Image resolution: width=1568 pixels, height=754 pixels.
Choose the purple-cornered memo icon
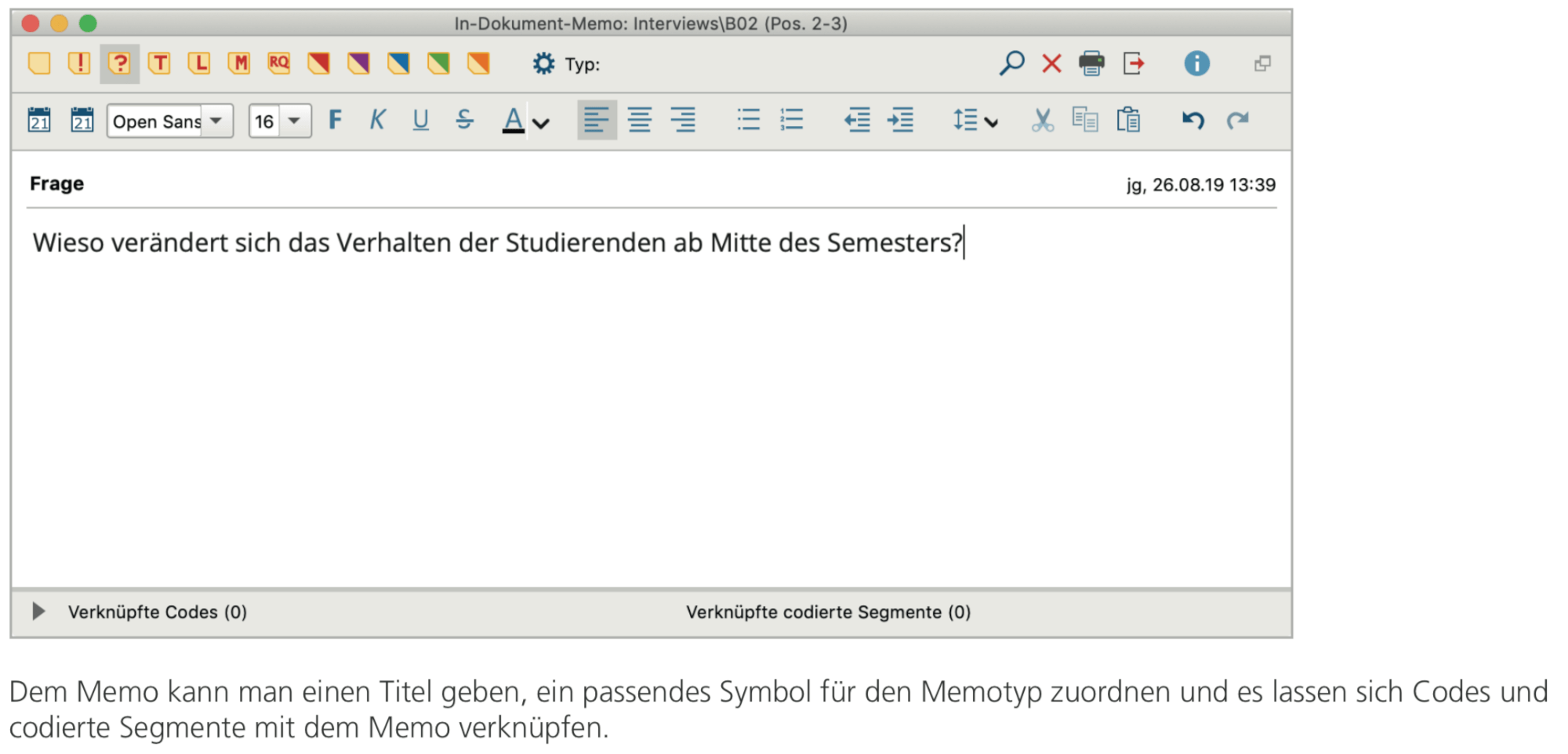(x=358, y=63)
